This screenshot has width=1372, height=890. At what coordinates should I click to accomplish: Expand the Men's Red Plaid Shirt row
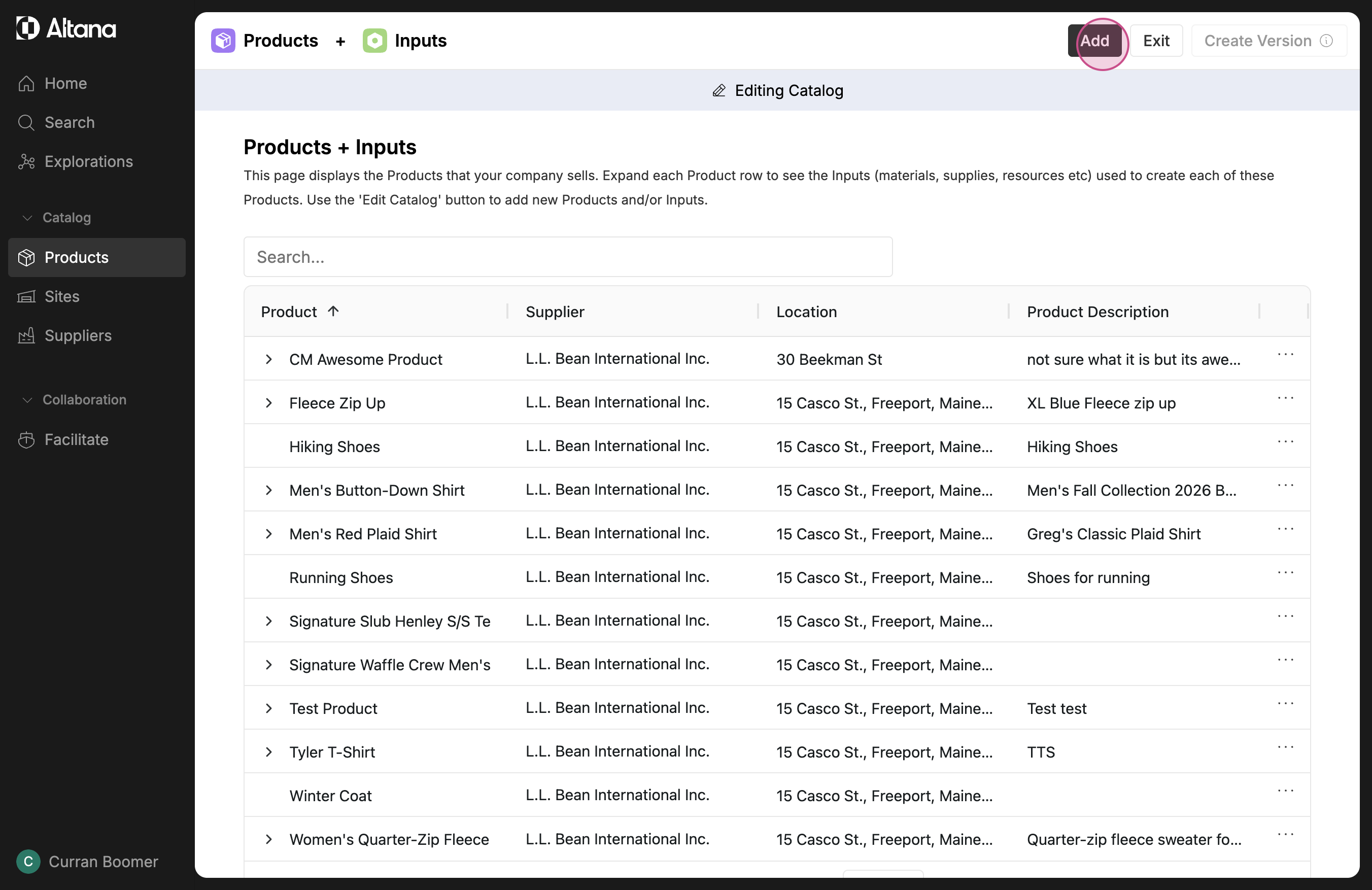[x=268, y=534]
